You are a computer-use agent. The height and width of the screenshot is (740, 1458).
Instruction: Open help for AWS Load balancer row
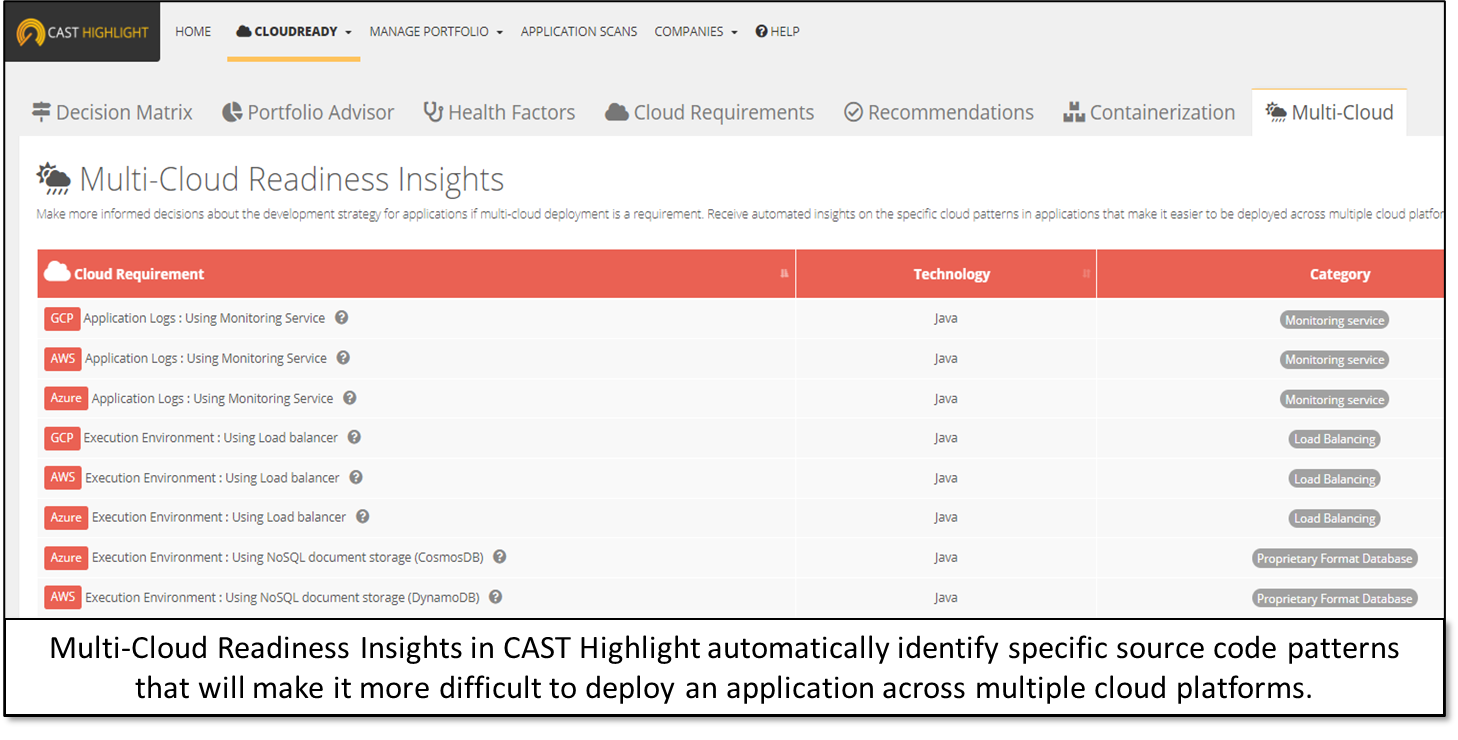point(356,477)
